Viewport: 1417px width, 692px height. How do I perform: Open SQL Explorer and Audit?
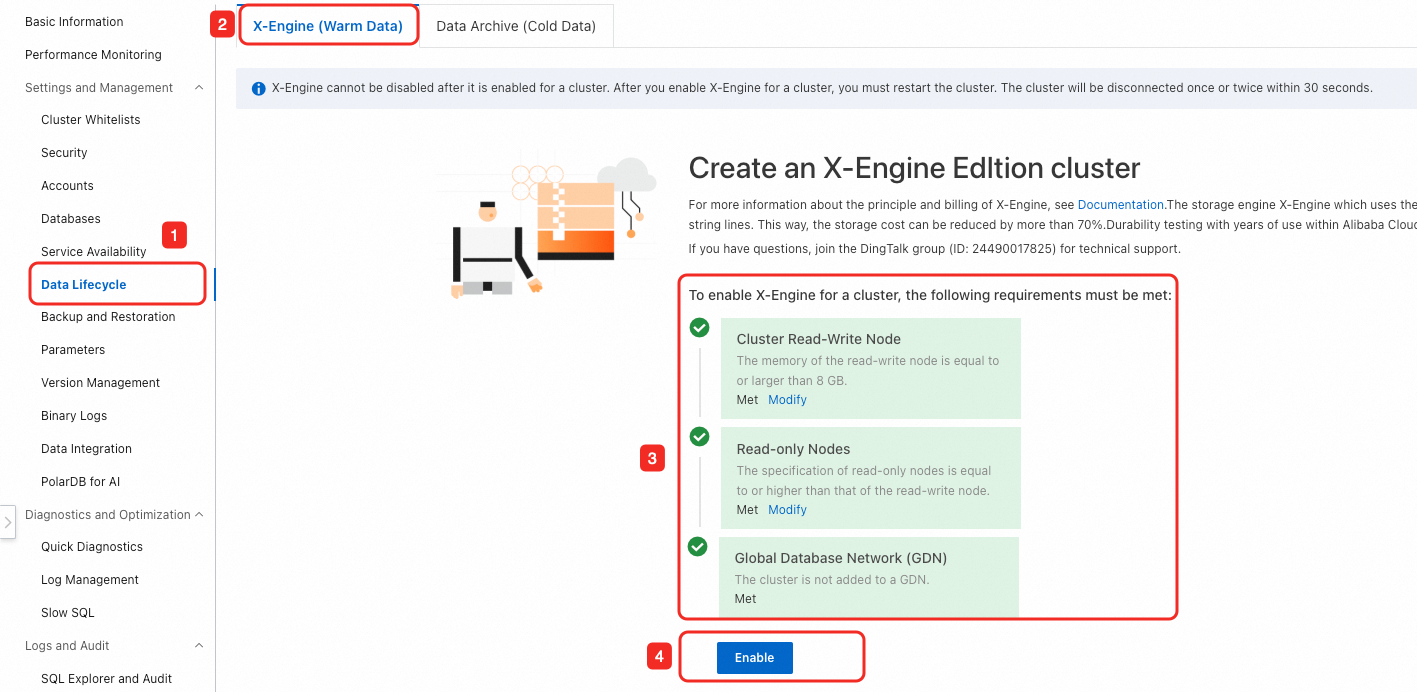tap(107, 679)
